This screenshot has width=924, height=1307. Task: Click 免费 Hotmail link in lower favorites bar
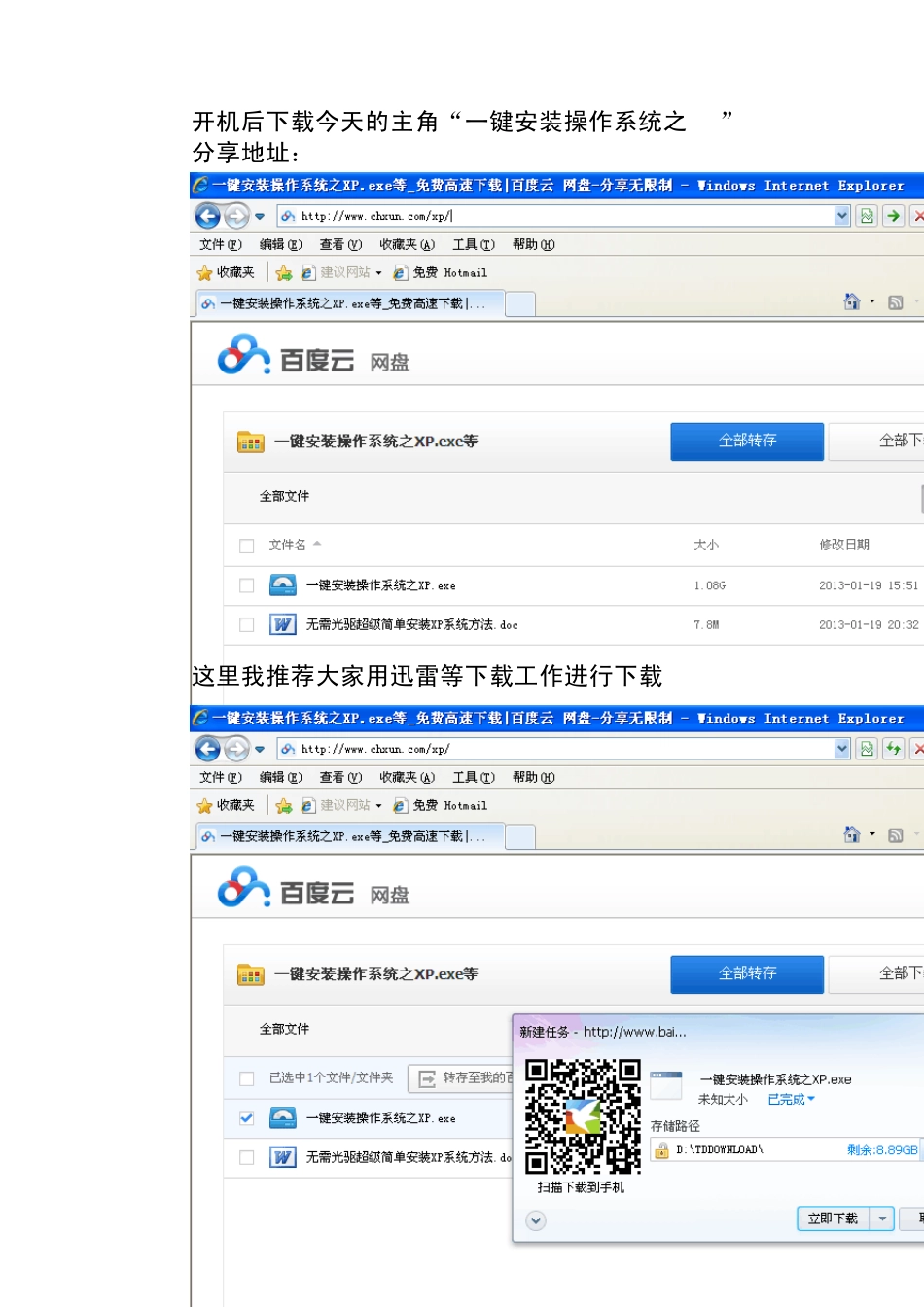pyautogui.click(x=440, y=806)
